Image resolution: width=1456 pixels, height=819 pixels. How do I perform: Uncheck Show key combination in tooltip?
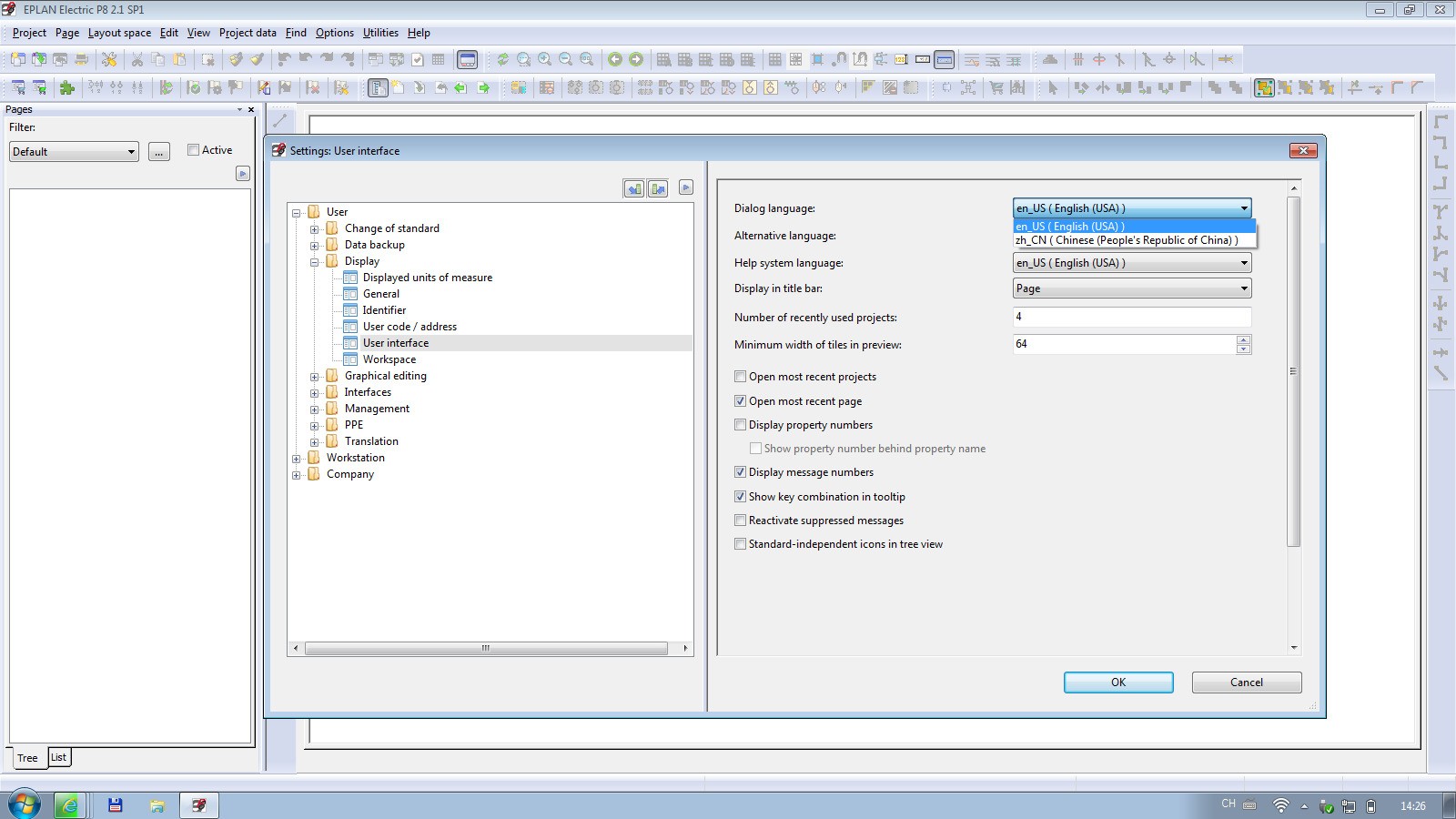[740, 496]
